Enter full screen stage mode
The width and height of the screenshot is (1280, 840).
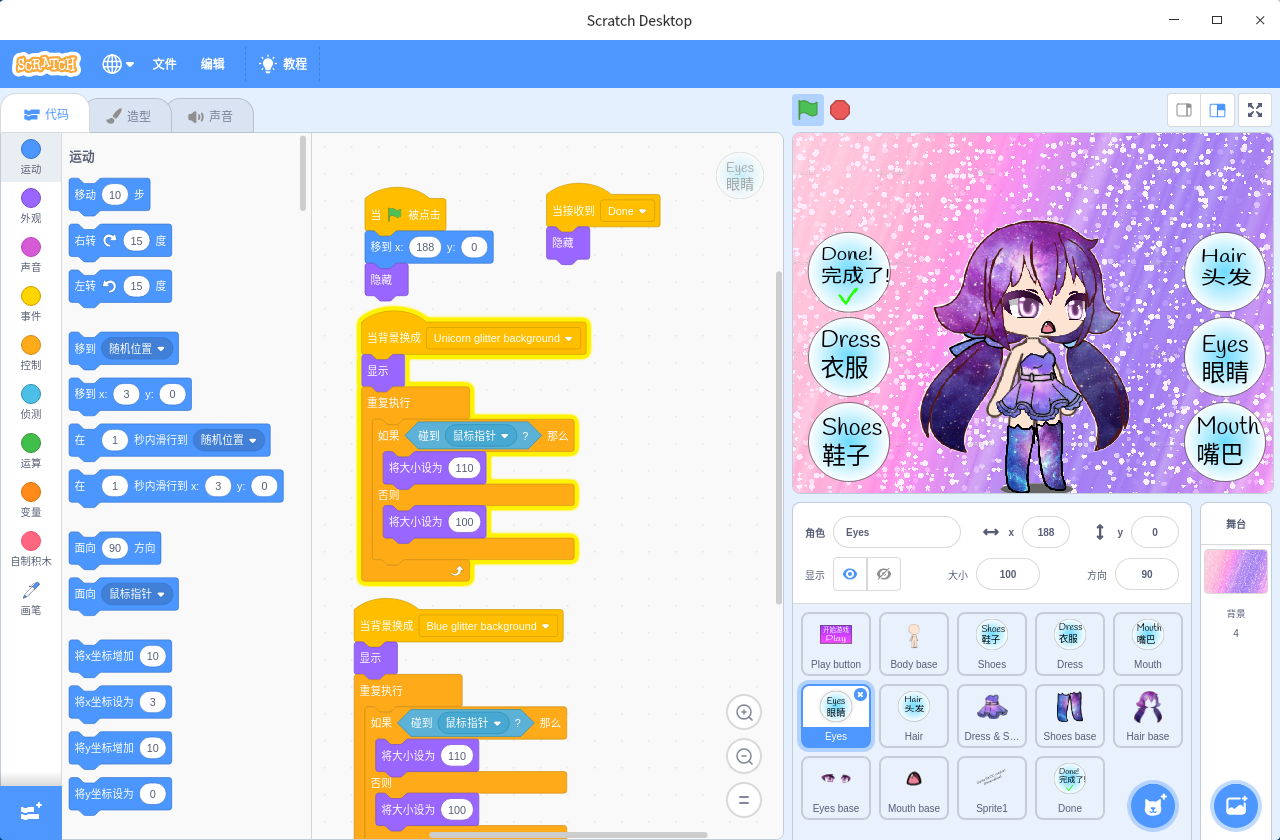pyautogui.click(x=1255, y=110)
